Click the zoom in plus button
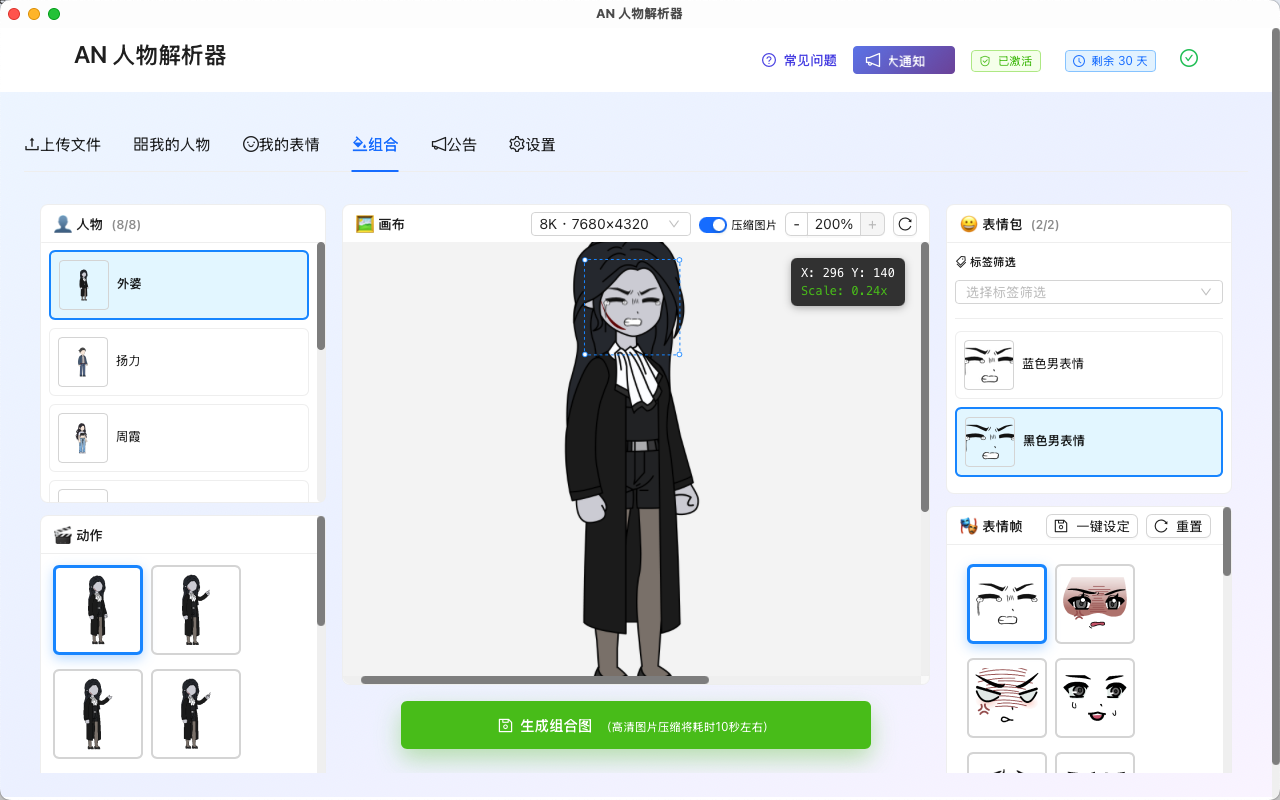 click(872, 224)
